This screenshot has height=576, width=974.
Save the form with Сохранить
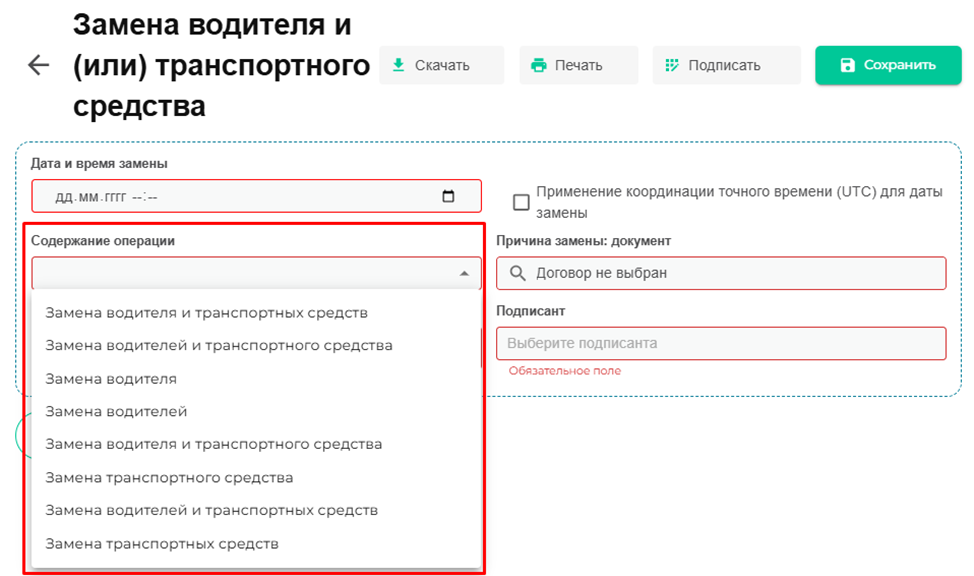tap(874, 65)
